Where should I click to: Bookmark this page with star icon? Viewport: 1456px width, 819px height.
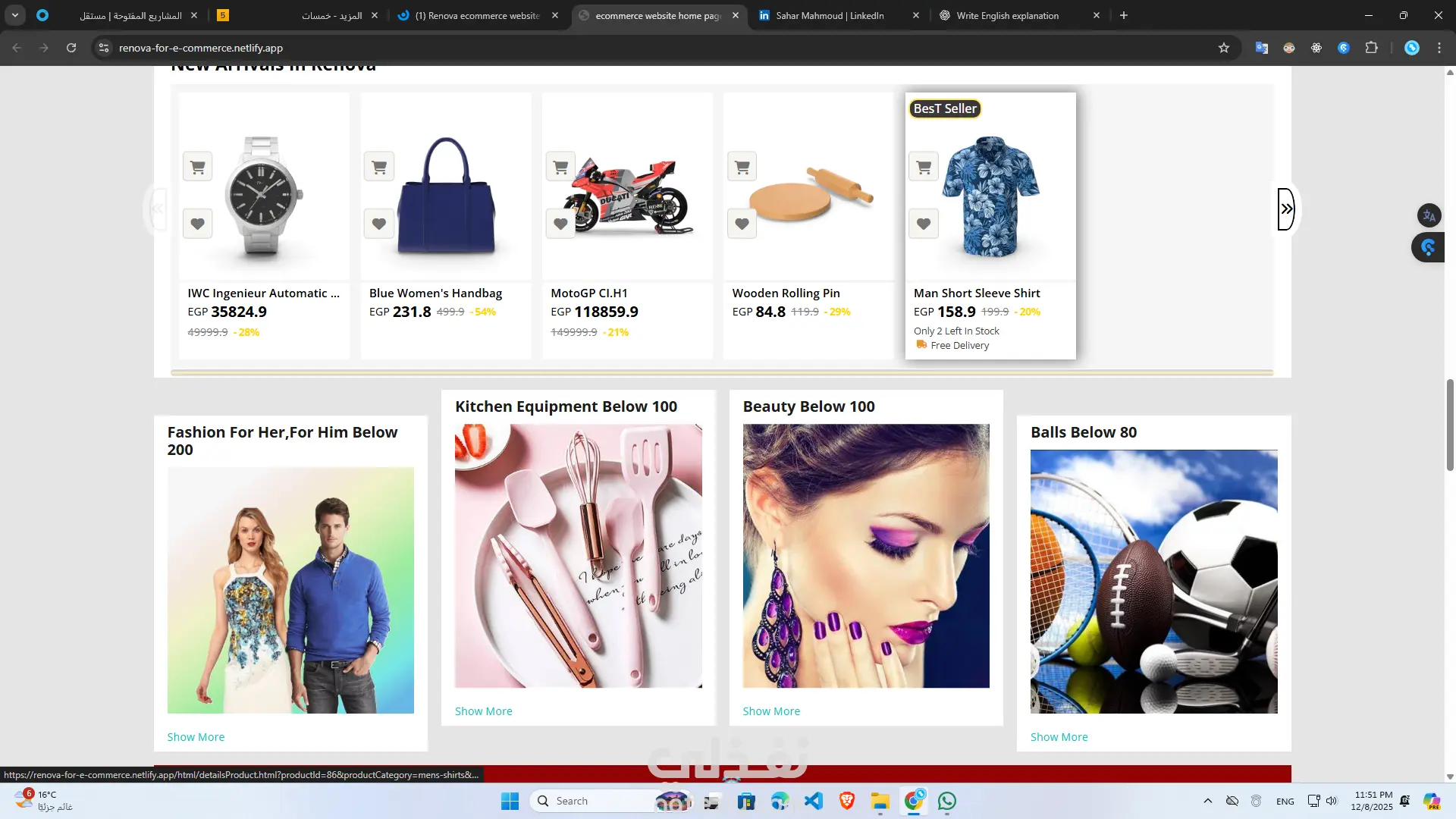(1223, 48)
